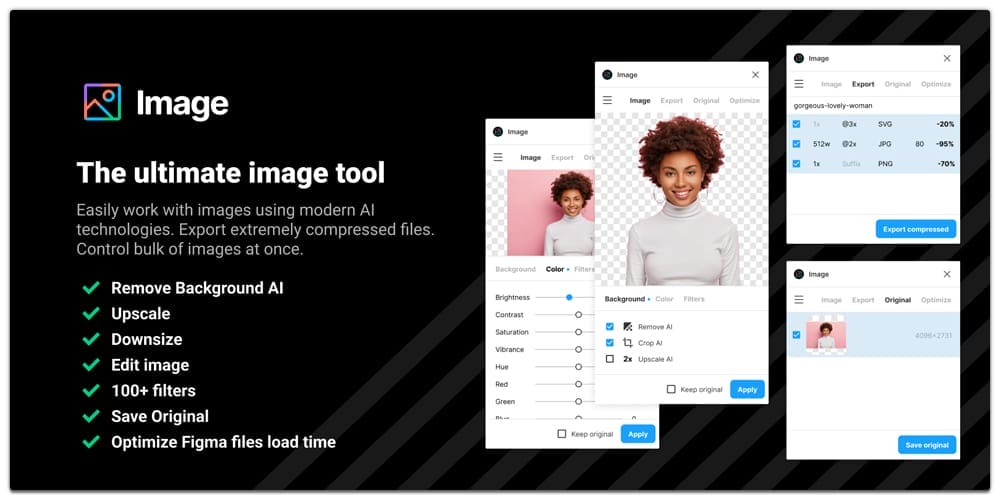Click the plugin logo in the Export window header
The image size is (1000, 500).
point(798,58)
